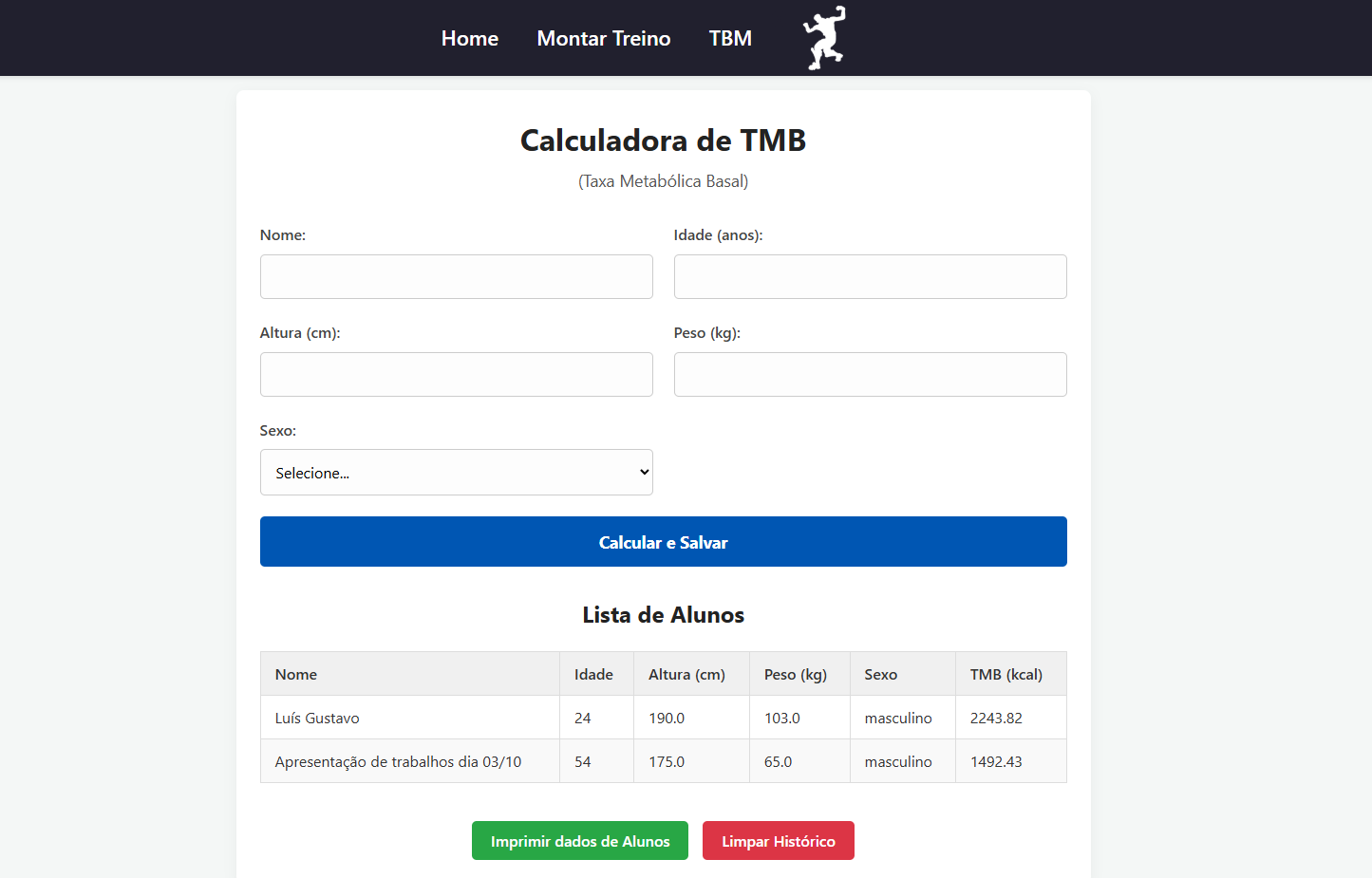
Task: Go to Montar Treino page
Action: (603, 39)
